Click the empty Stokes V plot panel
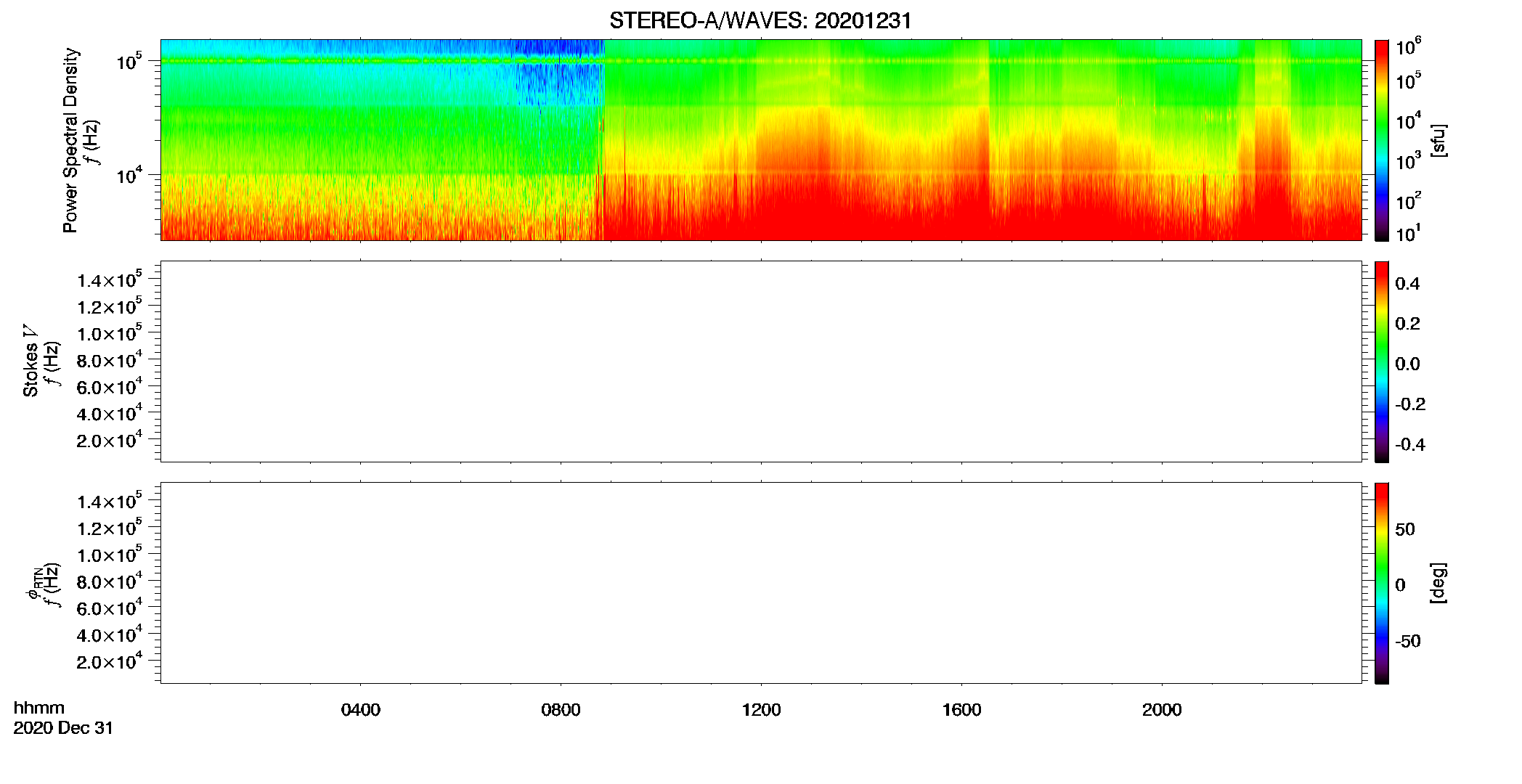Viewport: 1522px width, 784px height. (761, 362)
